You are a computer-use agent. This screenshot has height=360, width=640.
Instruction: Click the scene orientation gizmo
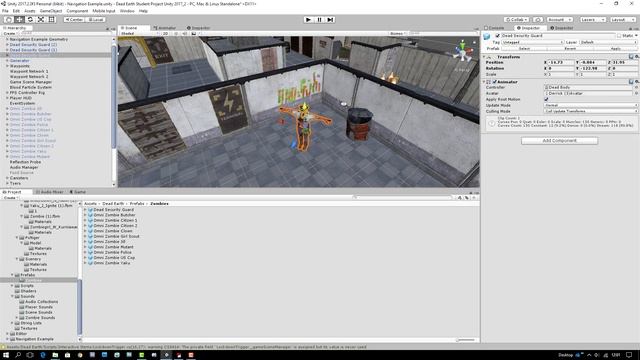point(463,51)
